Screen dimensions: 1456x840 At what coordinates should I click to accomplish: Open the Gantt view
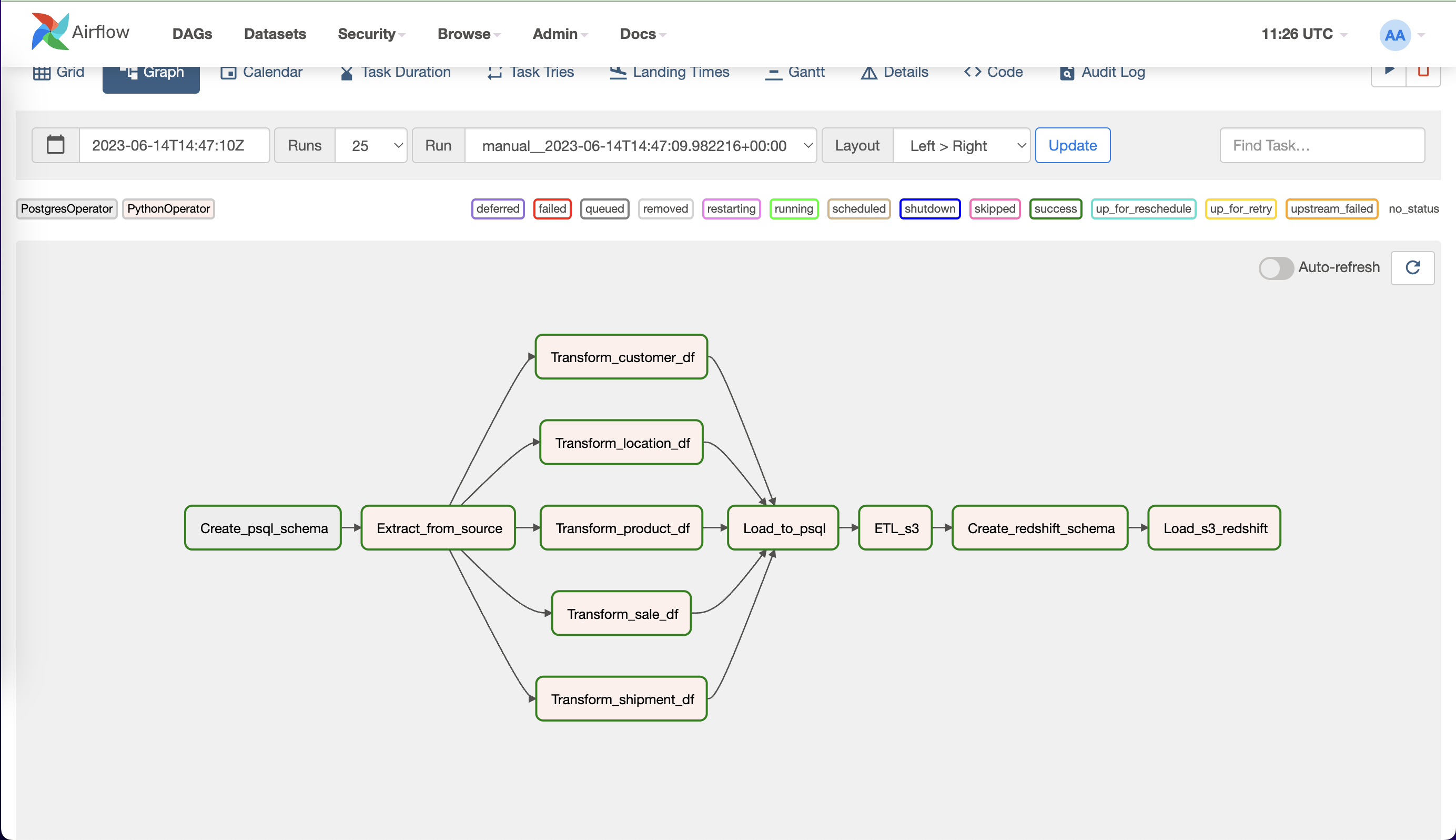[x=794, y=72]
